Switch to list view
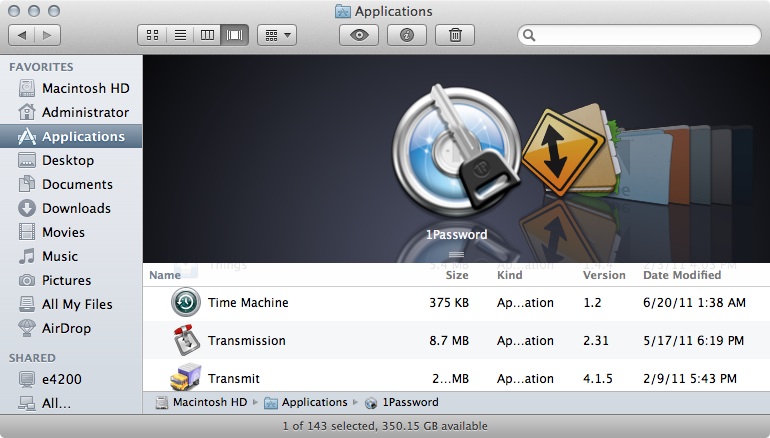The image size is (770, 438). [180, 35]
